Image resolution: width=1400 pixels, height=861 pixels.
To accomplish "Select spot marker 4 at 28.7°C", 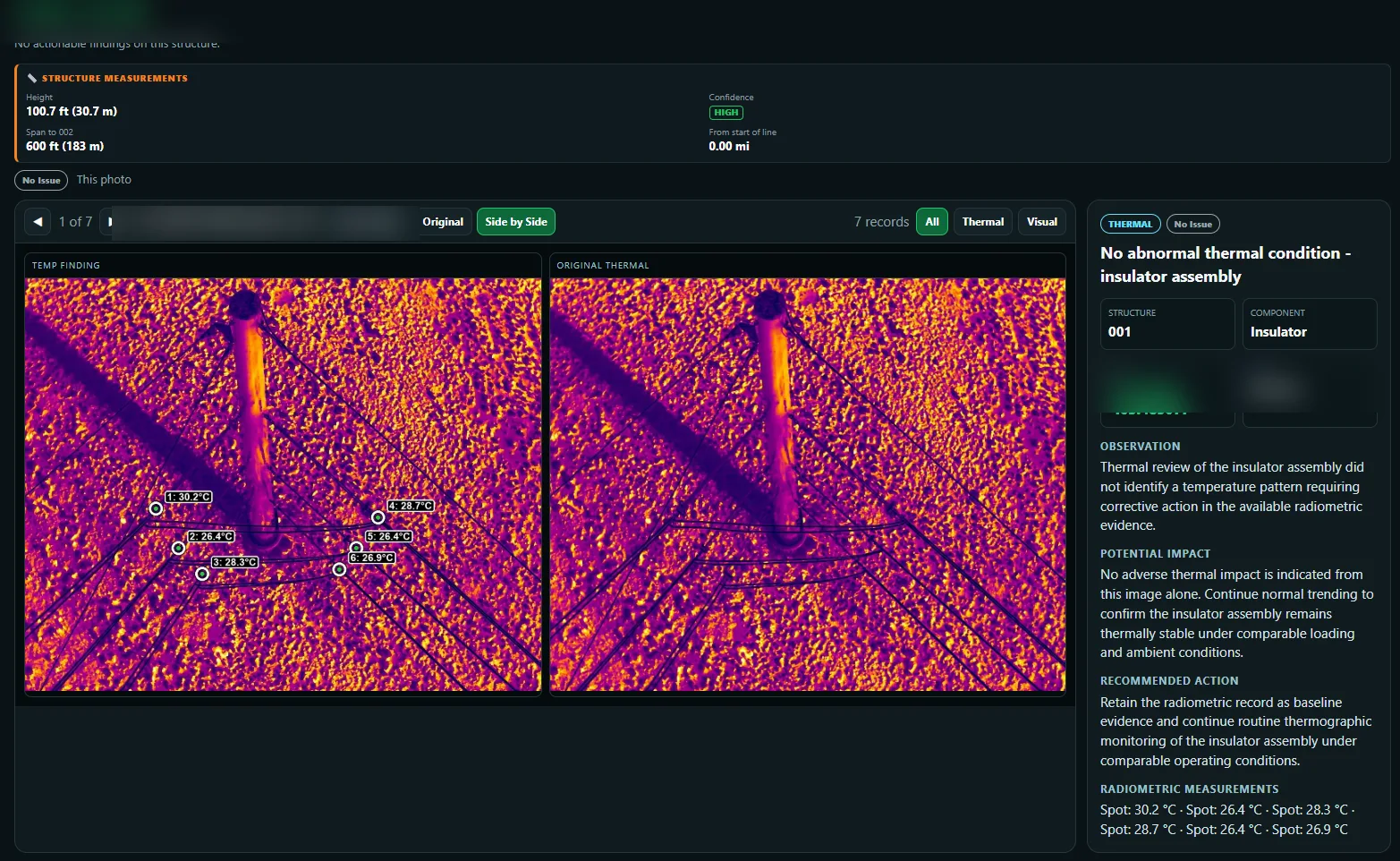I will [378, 517].
